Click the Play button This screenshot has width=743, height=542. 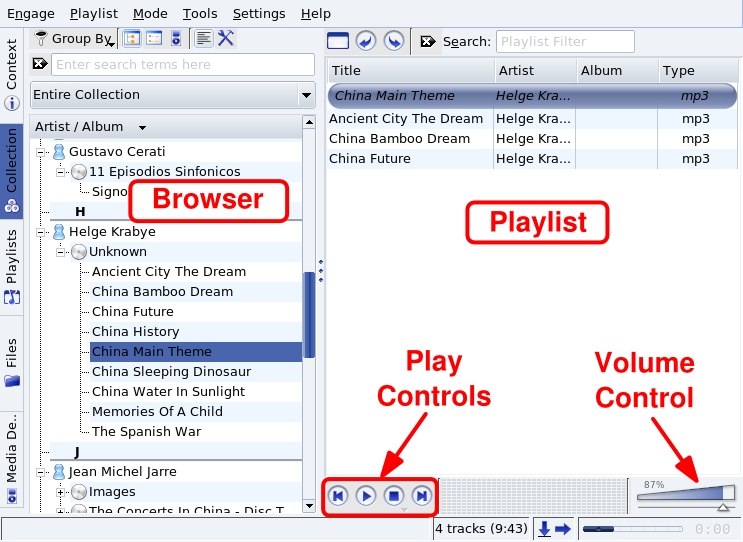tap(366, 496)
